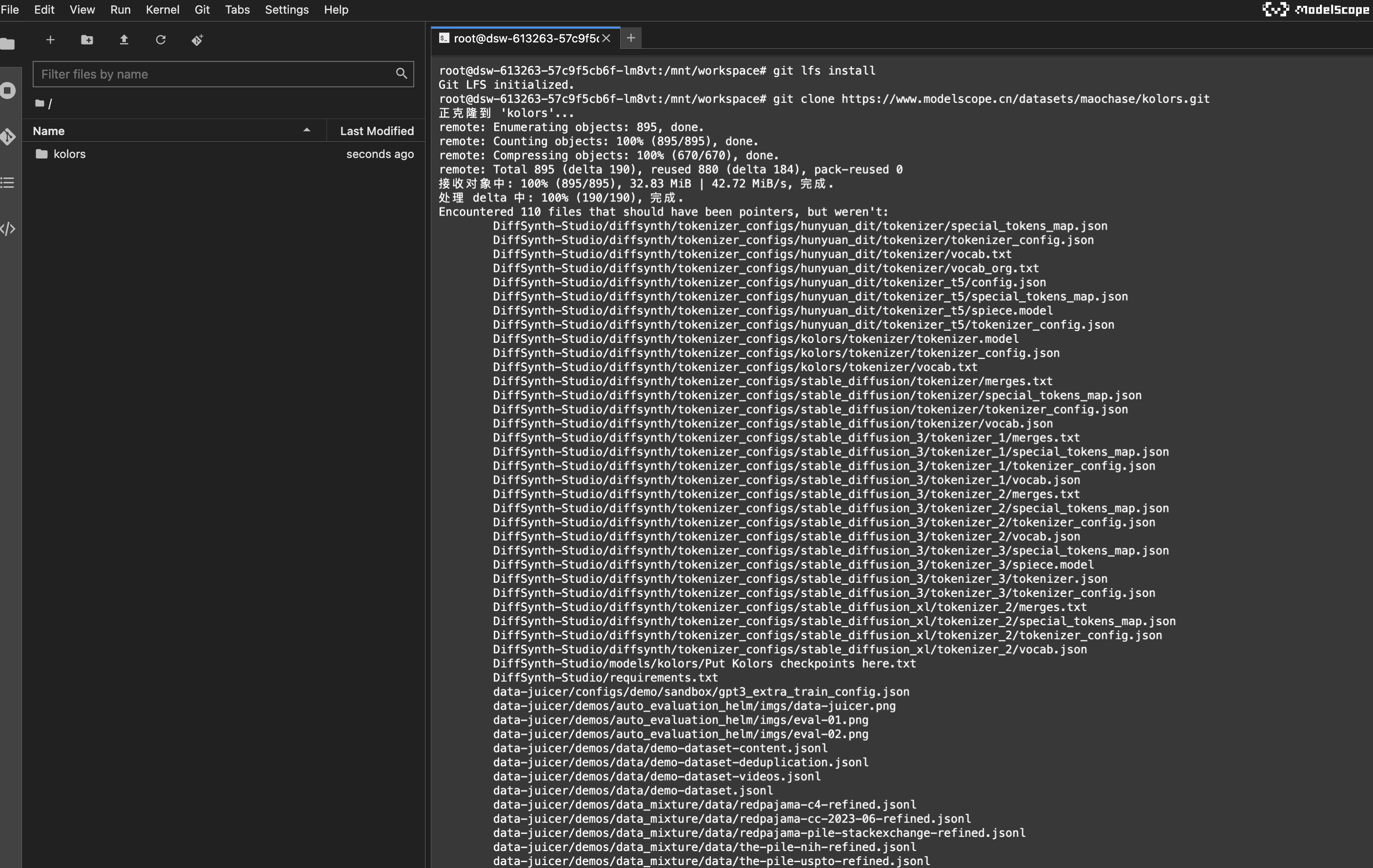Viewport: 1373px width, 868px height.
Task: Add a new tab with plus button
Action: 630,38
